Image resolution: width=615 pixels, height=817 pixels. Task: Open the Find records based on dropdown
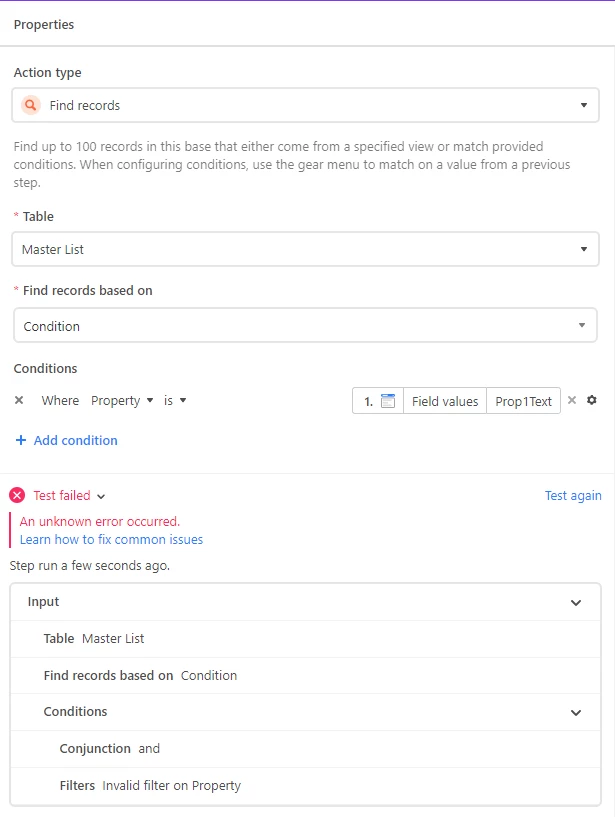[x=305, y=326]
